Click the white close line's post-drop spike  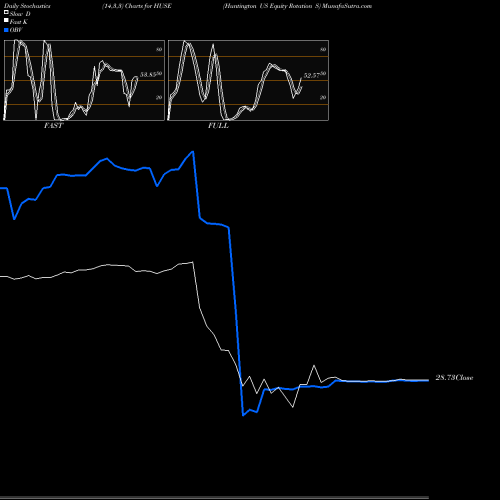[314, 366]
